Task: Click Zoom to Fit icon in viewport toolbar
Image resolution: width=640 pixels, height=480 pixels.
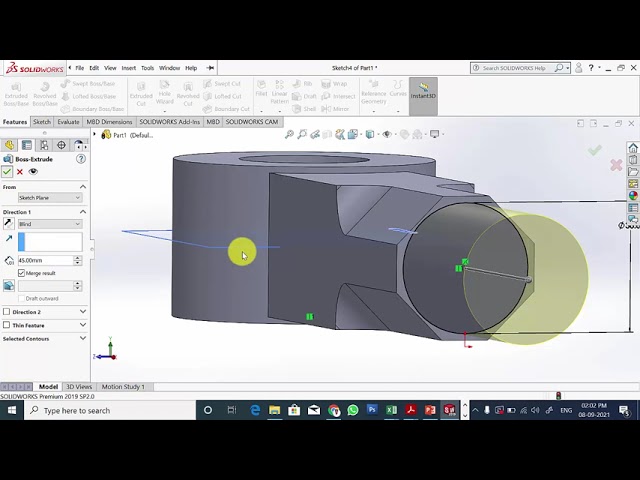Action: point(289,134)
